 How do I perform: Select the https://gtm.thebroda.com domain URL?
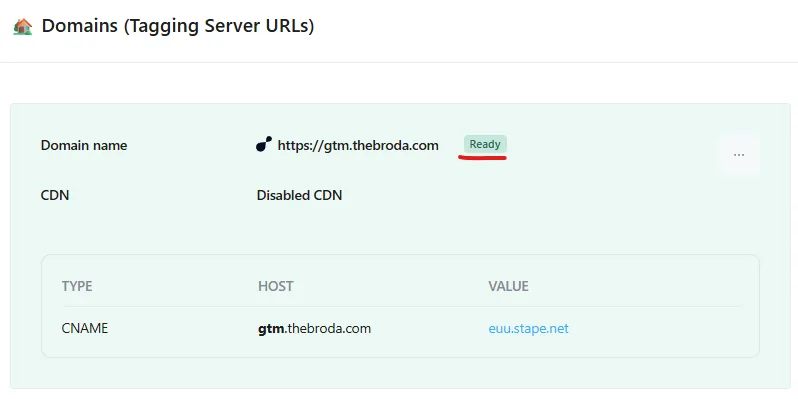[x=358, y=146]
